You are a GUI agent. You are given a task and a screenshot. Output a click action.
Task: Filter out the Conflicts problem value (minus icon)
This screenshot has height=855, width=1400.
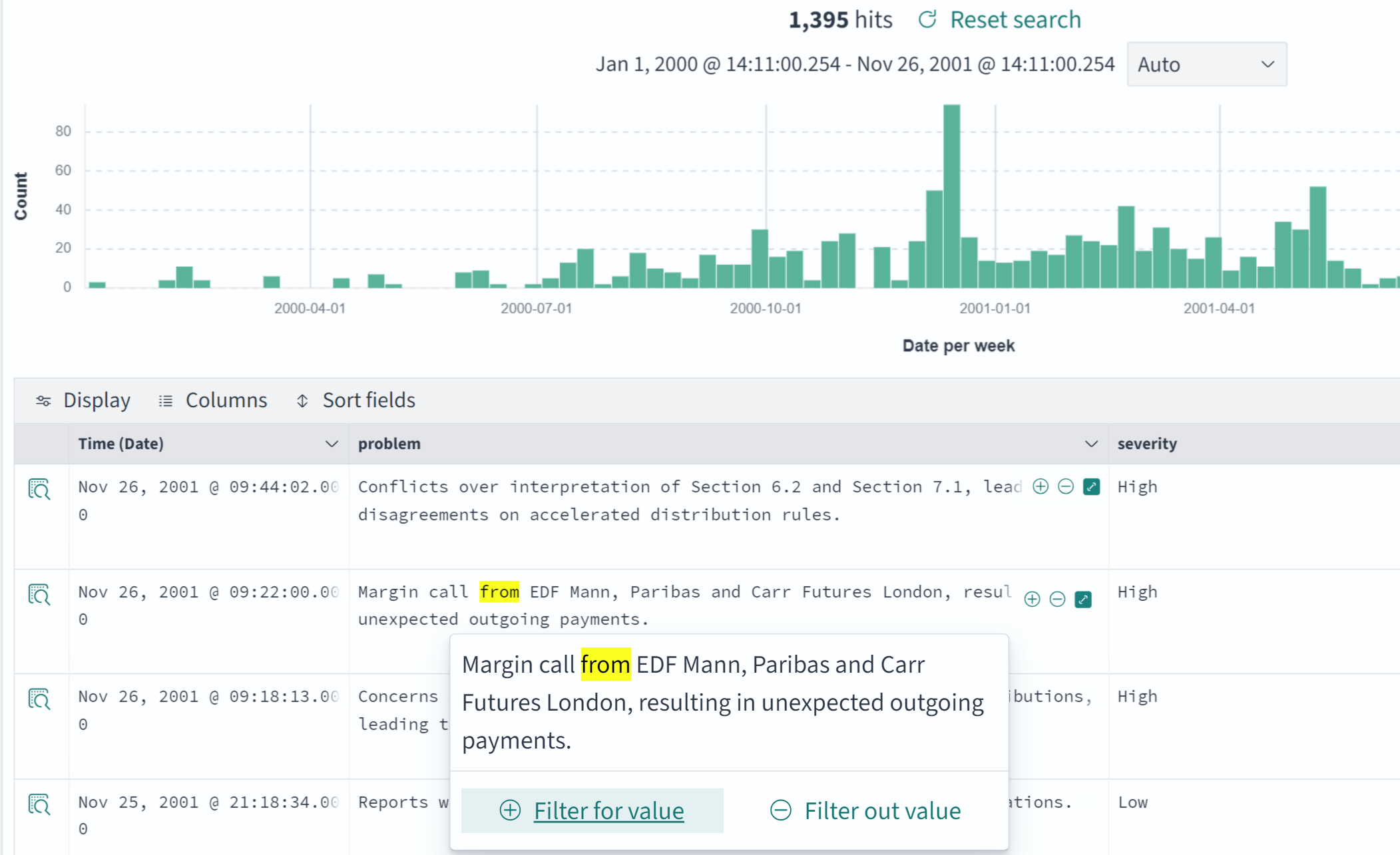pyautogui.click(x=1066, y=486)
